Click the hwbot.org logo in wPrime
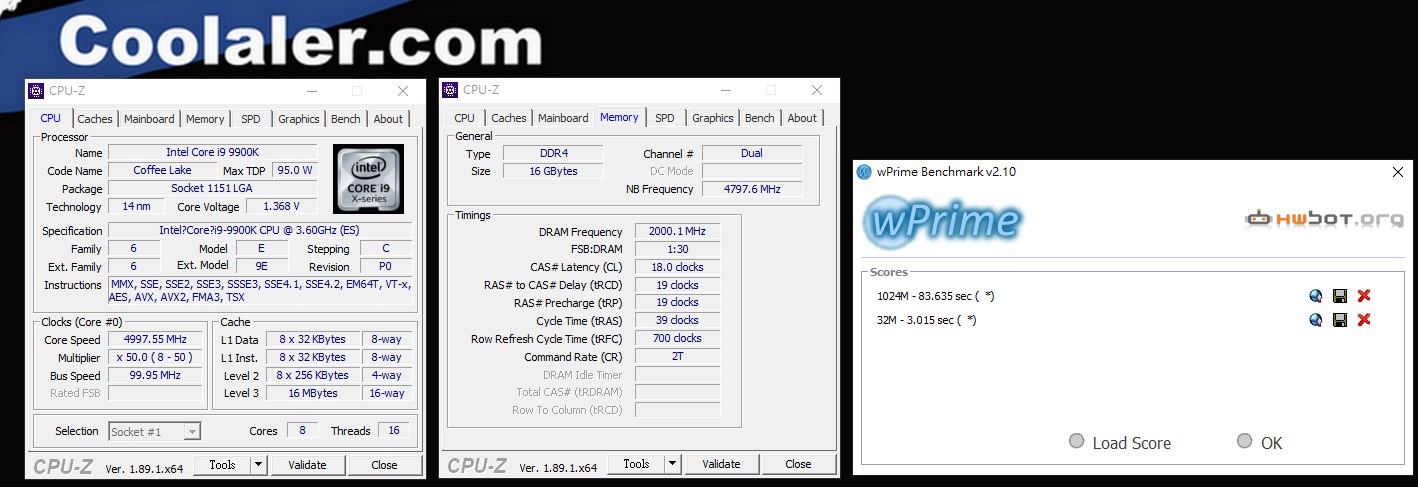Image resolution: width=1418 pixels, height=487 pixels. point(1323,218)
